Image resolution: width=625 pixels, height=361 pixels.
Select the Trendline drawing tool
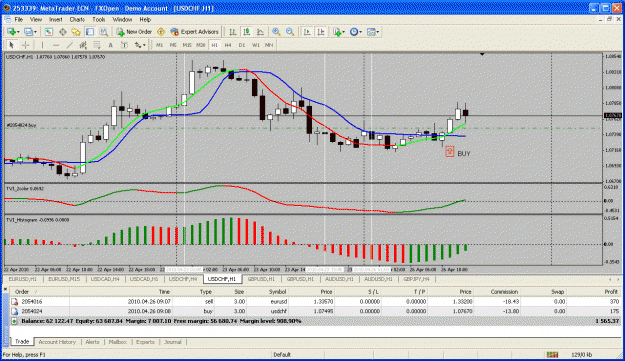pos(69,45)
